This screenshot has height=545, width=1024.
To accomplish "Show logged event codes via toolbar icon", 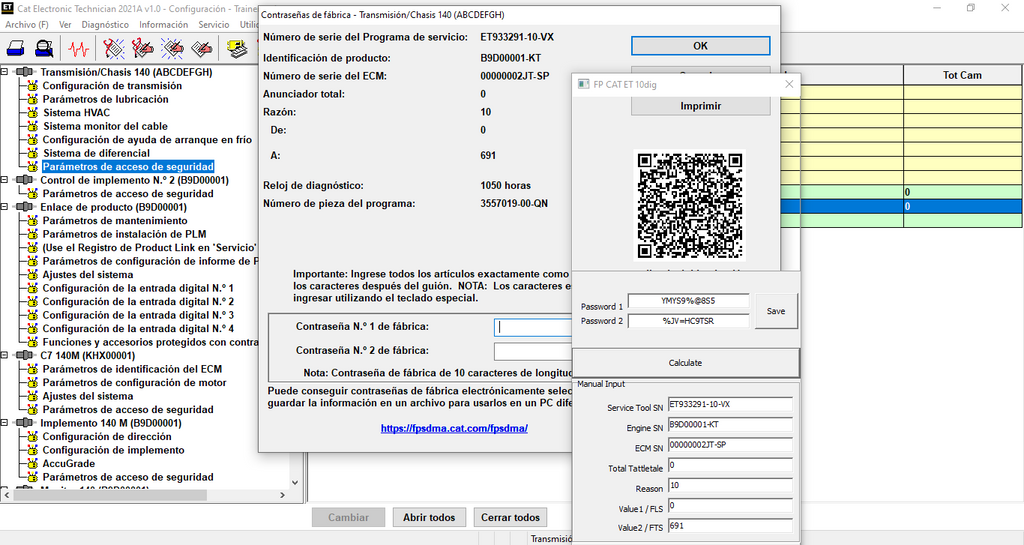I will point(202,48).
